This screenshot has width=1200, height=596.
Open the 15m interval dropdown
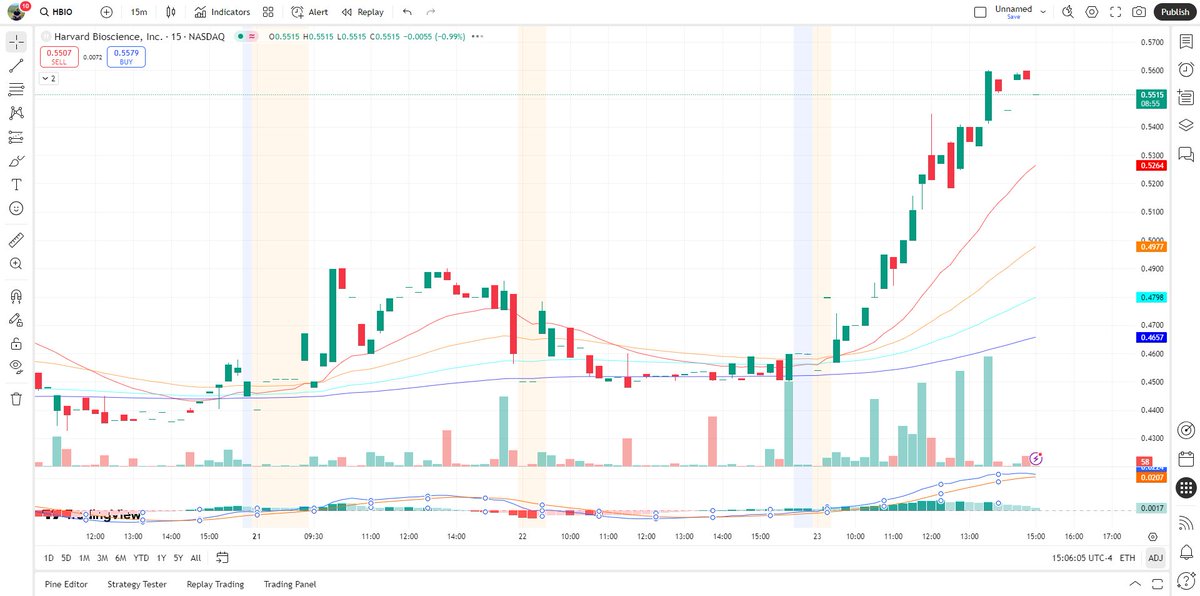139,12
